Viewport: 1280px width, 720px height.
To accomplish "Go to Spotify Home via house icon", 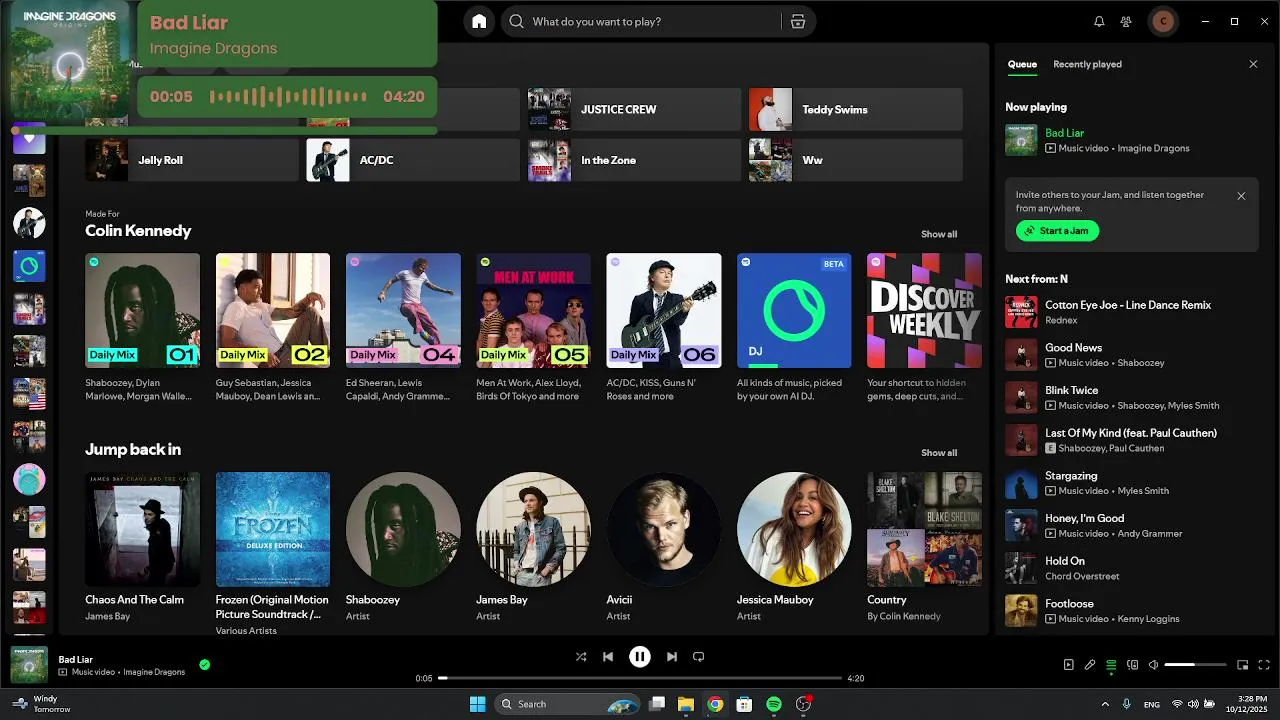I will [479, 21].
